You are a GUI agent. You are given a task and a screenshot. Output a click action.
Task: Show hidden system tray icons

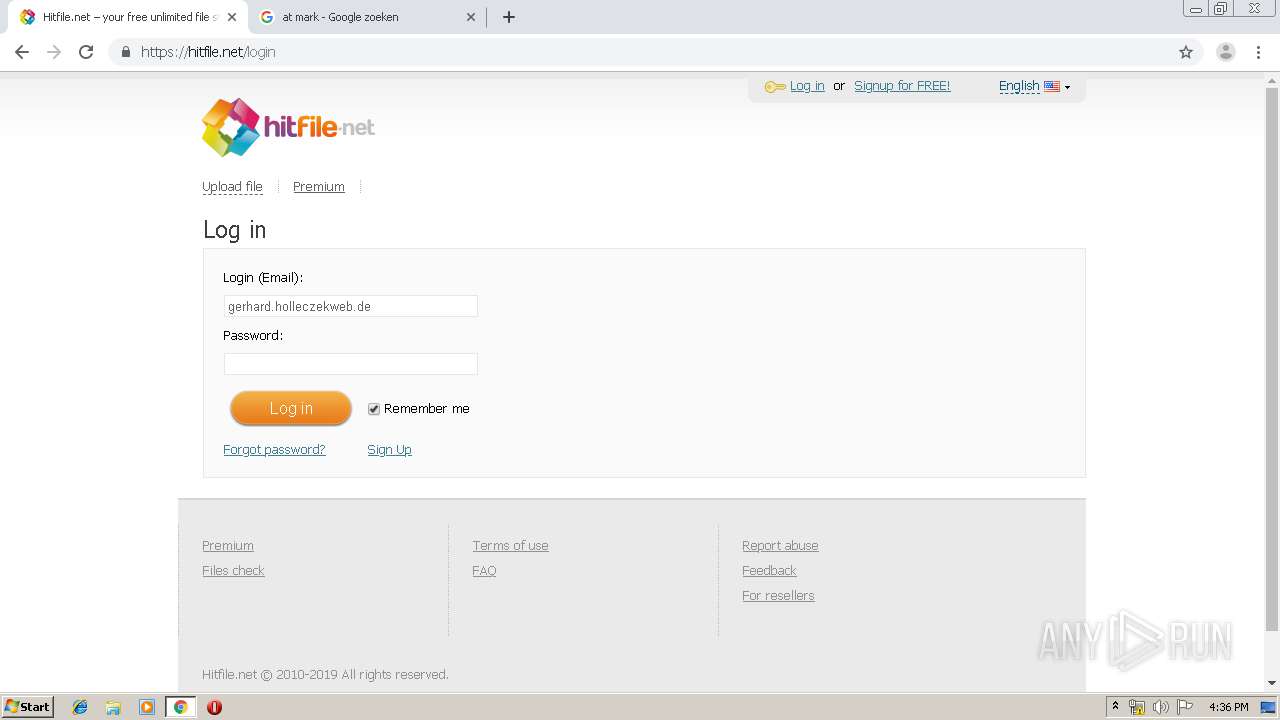pyautogui.click(x=1115, y=707)
